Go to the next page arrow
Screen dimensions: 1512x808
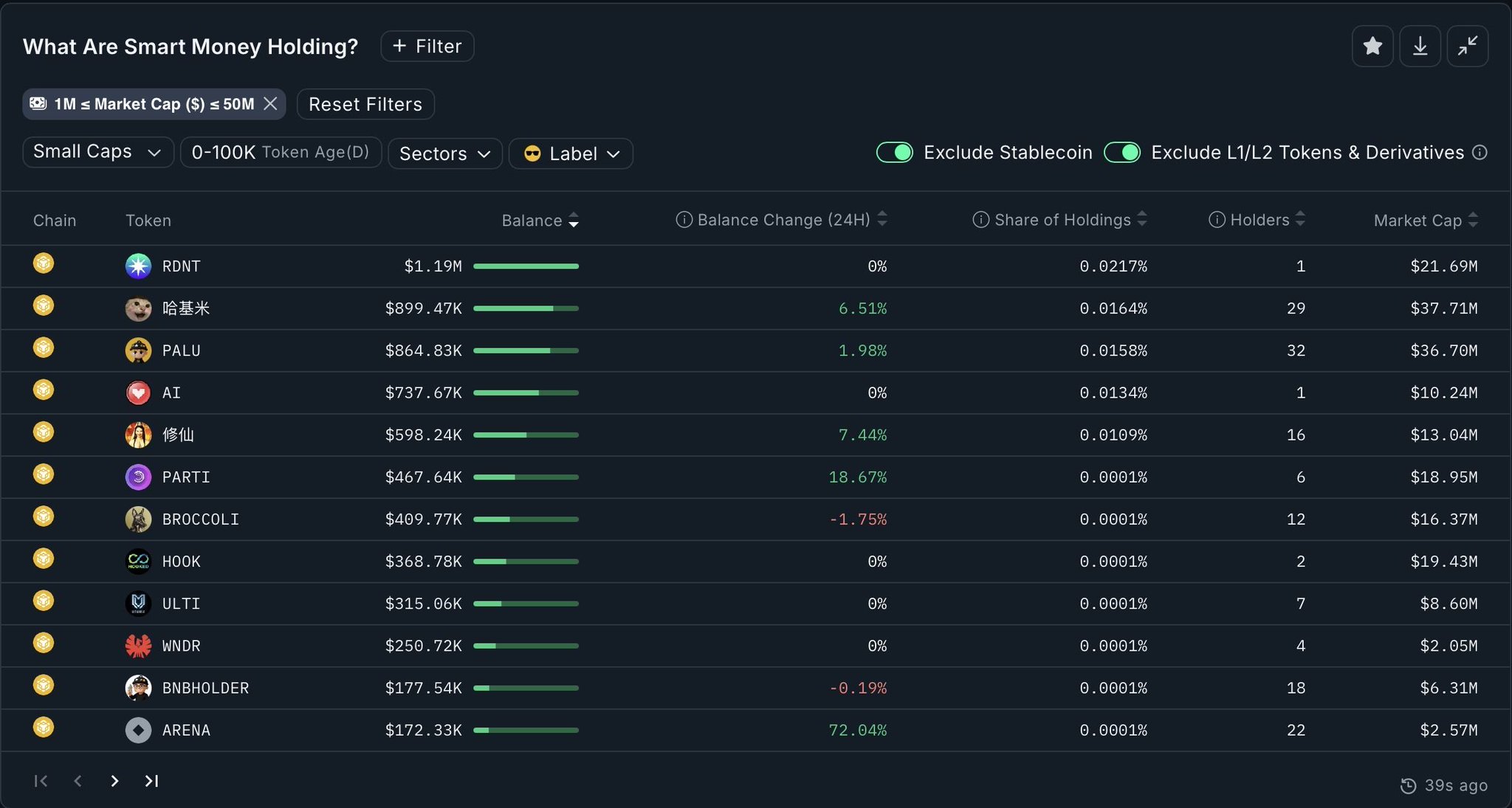(x=114, y=781)
